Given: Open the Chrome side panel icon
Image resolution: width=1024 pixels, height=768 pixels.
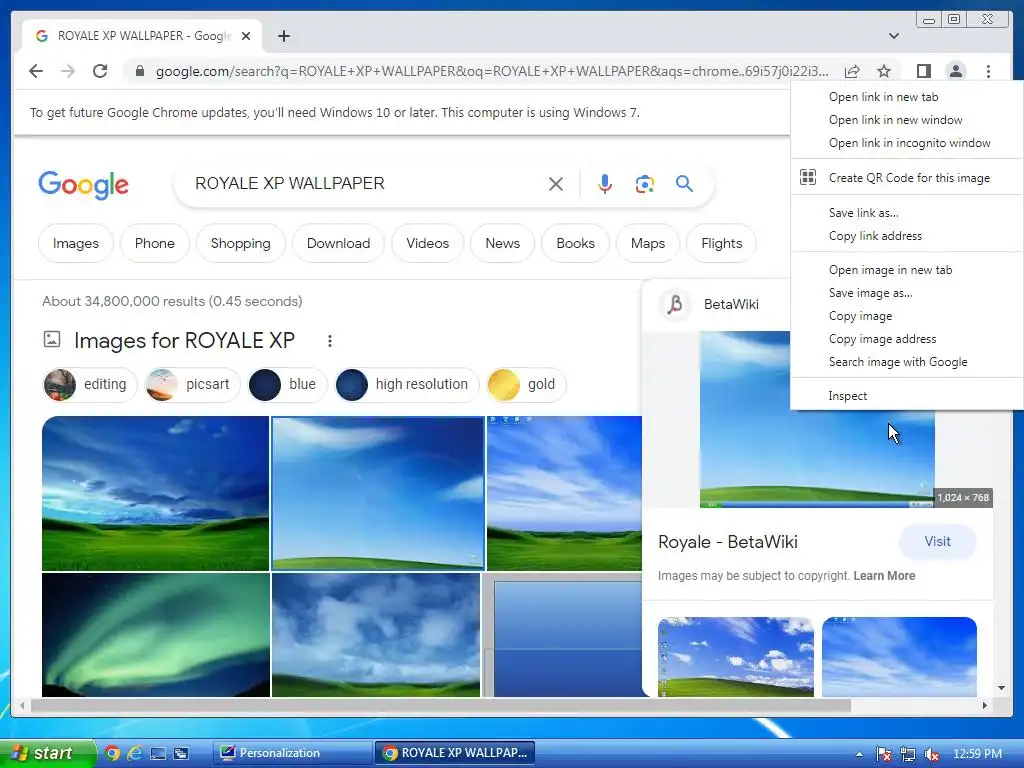Looking at the screenshot, I should point(923,71).
